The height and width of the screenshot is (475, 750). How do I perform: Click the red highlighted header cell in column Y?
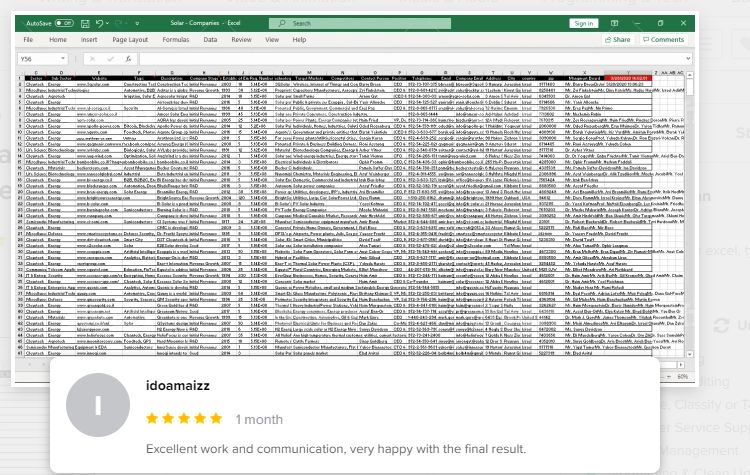click(628, 78)
